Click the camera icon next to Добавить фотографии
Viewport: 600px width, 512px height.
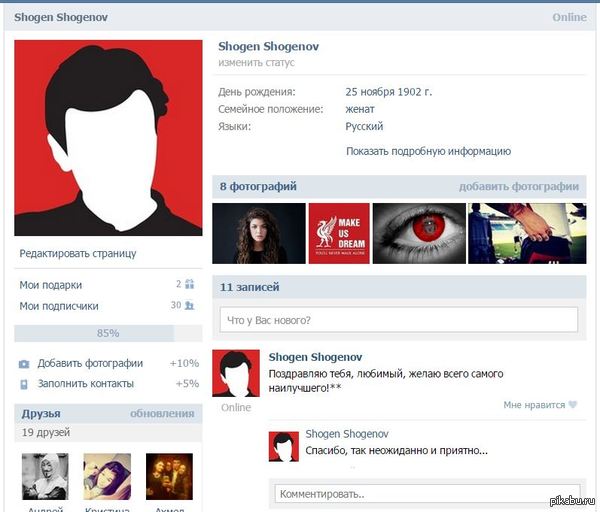click(x=24, y=364)
